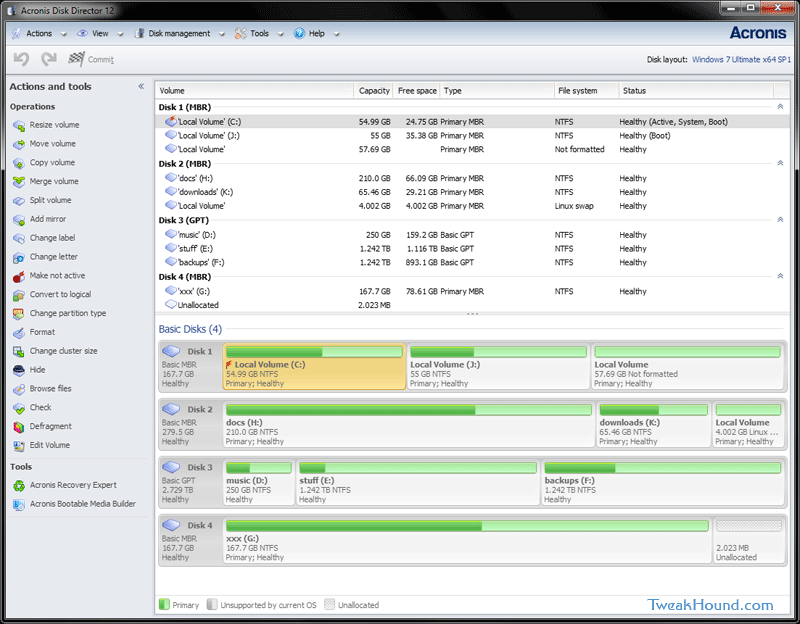Click the Edit Volume icon
This screenshot has width=800, height=624.
click(19, 446)
